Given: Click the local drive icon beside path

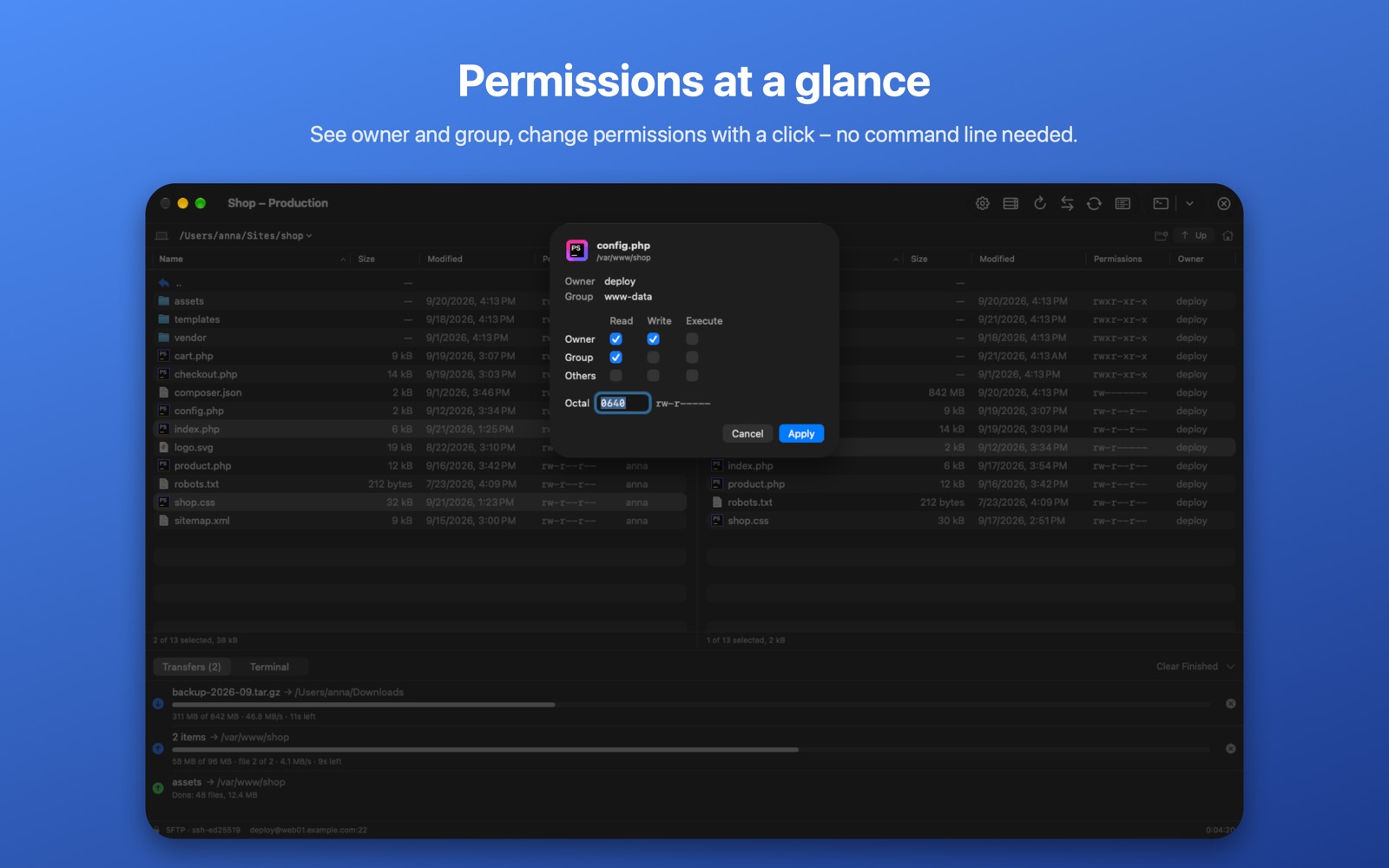Looking at the screenshot, I should coord(161,236).
